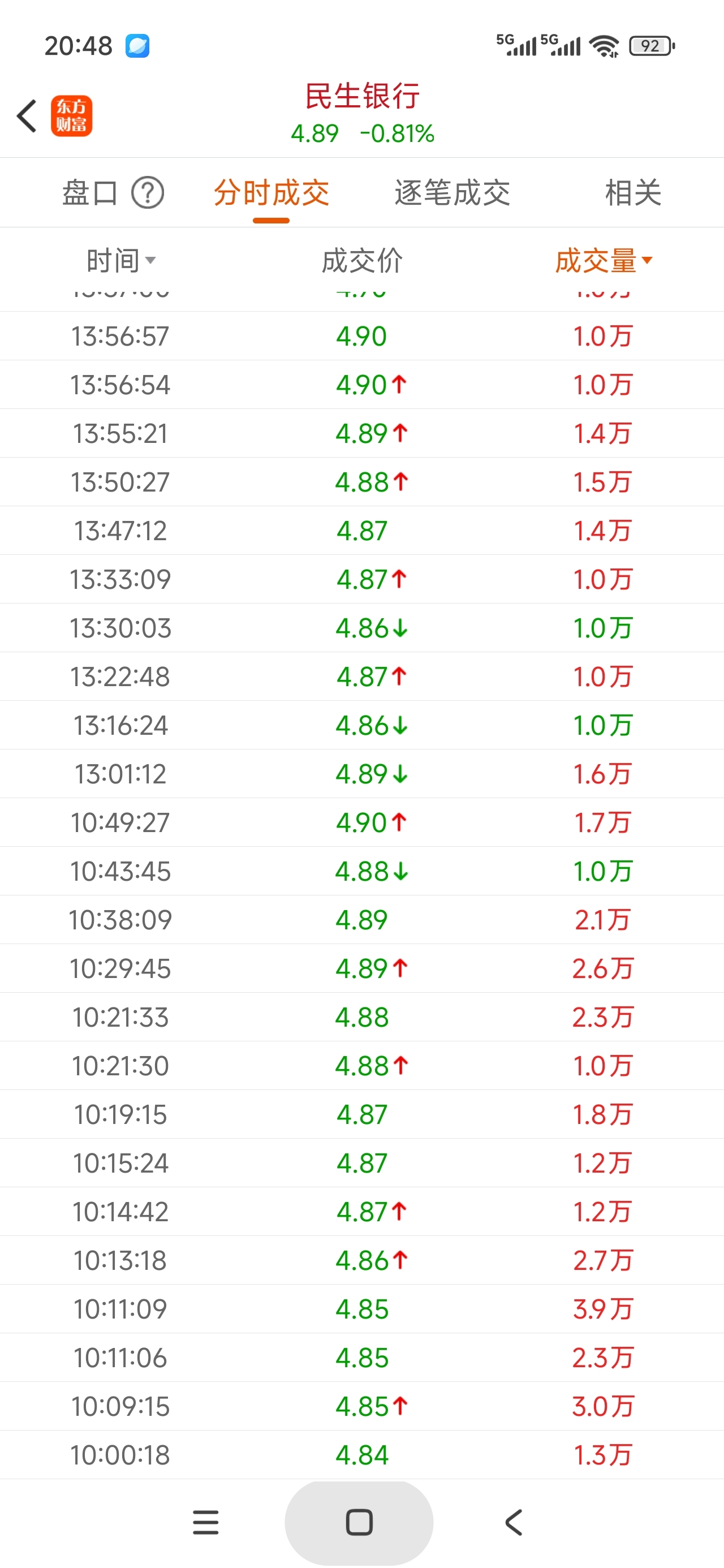Viewport: 724px width, 1568px height.
Task: Open the 相关 tab
Action: 633,193
